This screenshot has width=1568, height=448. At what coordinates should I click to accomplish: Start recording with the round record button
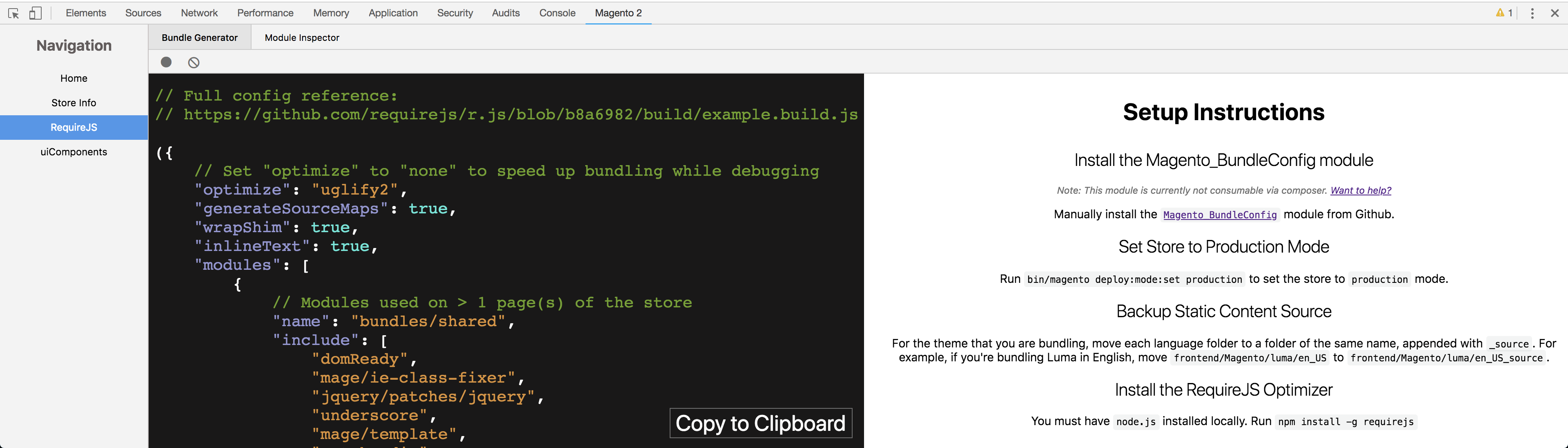click(166, 62)
